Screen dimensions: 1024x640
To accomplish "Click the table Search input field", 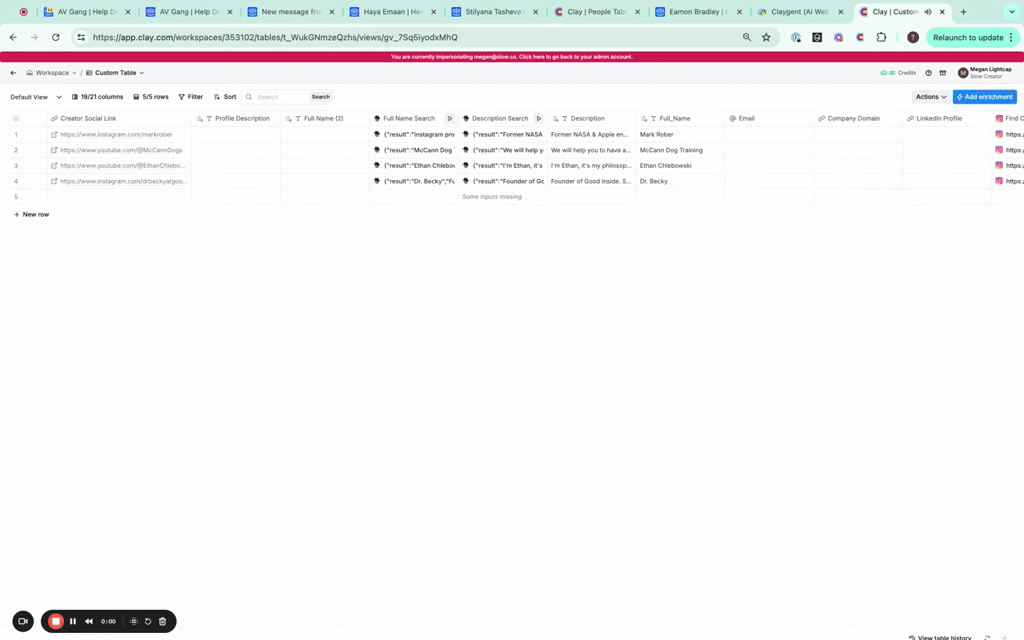I will pyautogui.click(x=280, y=97).
